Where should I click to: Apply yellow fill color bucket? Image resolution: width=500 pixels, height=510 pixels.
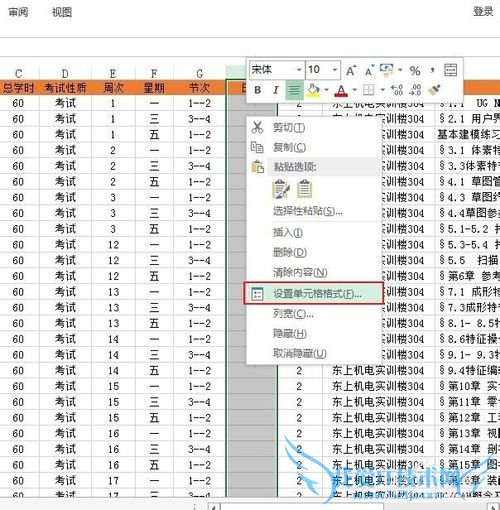(313, 90)
